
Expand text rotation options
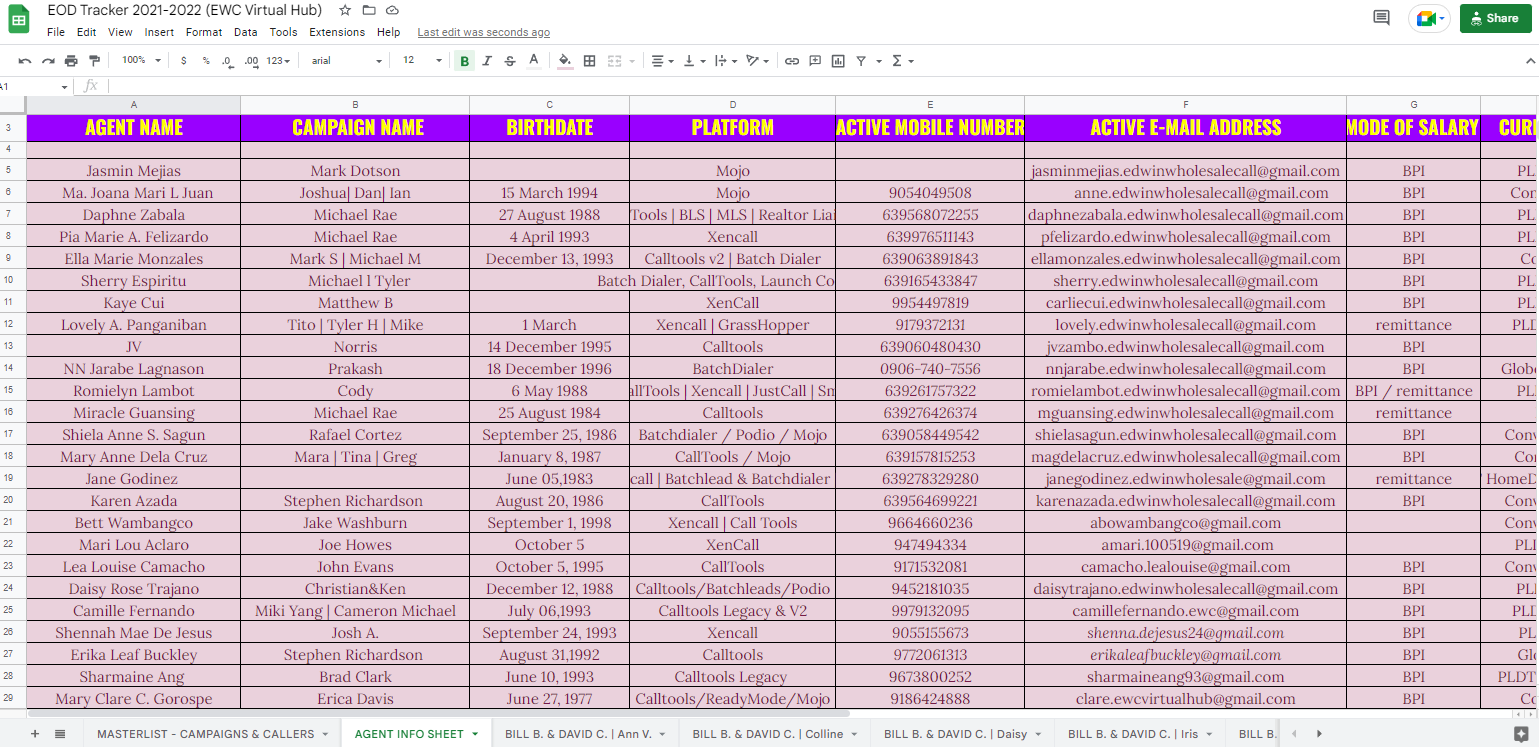click(757, 61)
